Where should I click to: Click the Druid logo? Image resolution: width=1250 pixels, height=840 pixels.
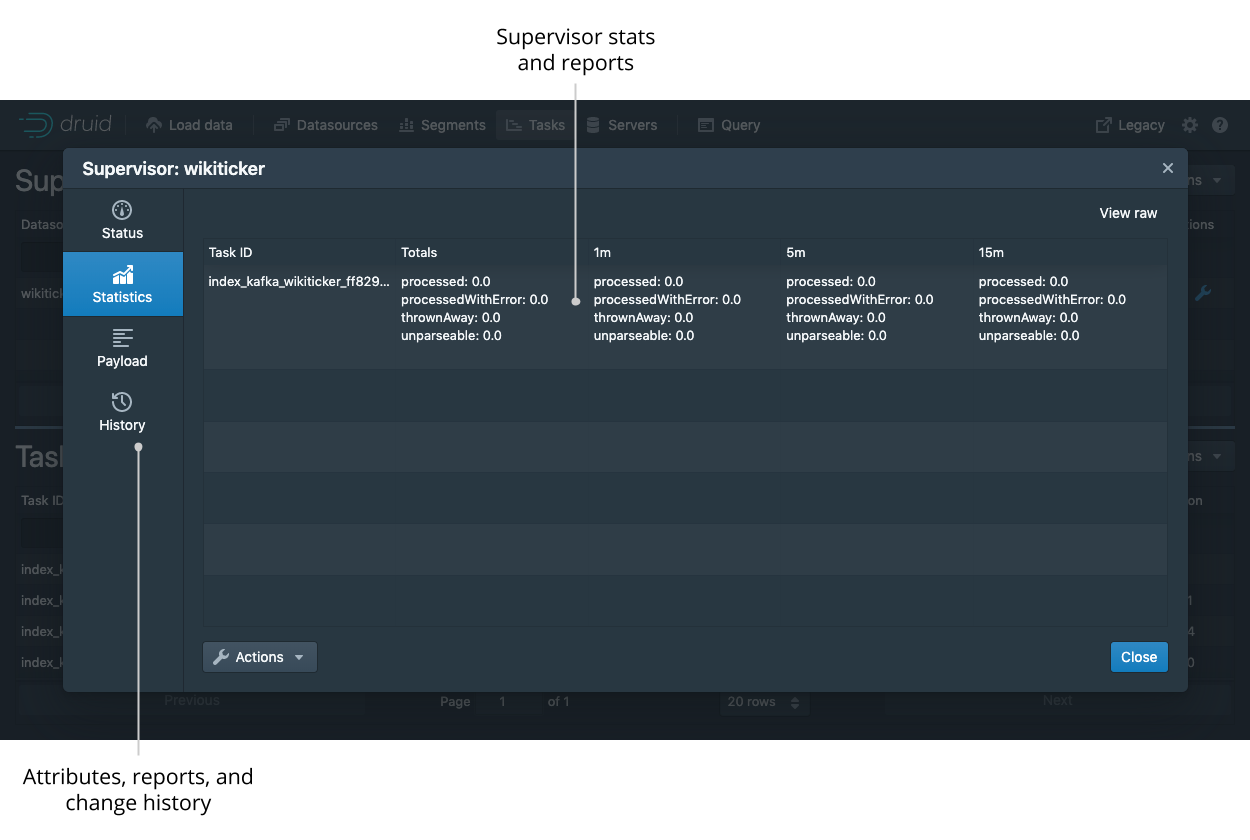(65, 125)
